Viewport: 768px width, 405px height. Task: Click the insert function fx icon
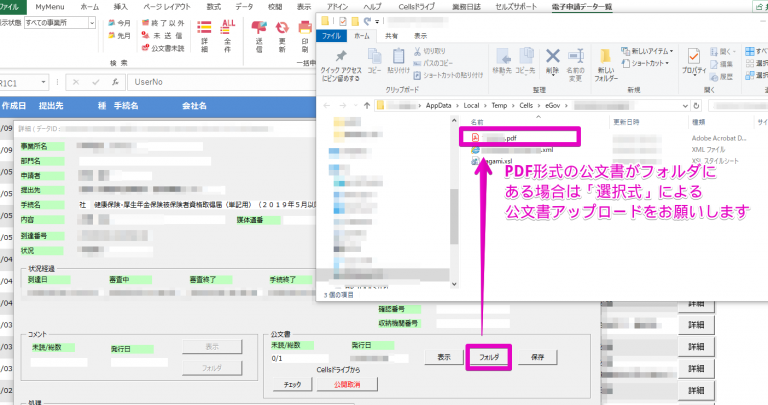[115, 82]
